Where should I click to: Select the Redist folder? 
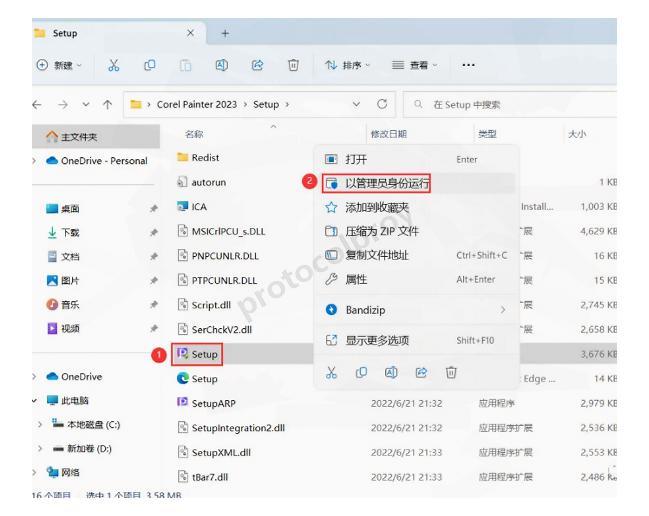(198, 158)
